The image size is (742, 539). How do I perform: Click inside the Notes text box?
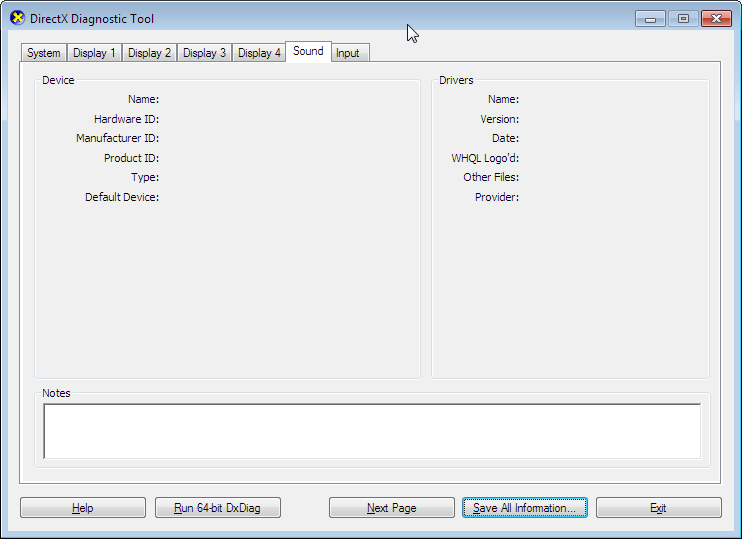coord(372,431)
